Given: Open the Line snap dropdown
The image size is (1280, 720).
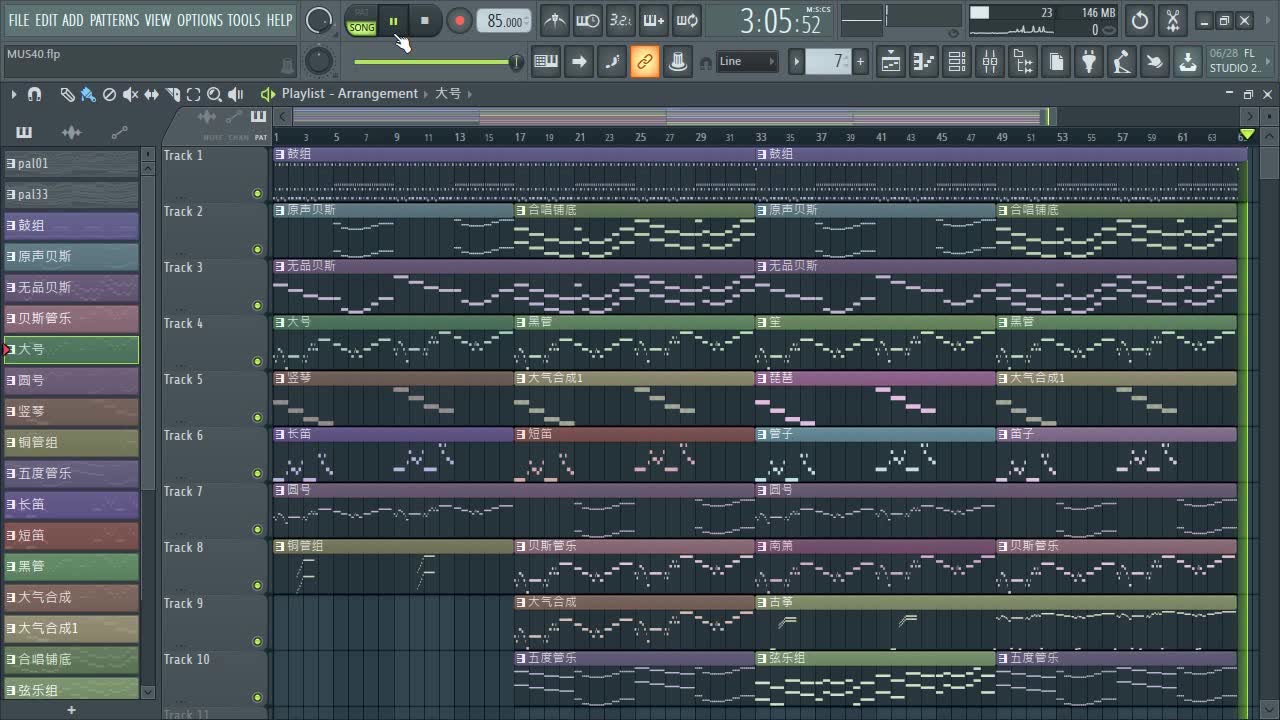Looking at the screenshot, I should pos(746,62).
